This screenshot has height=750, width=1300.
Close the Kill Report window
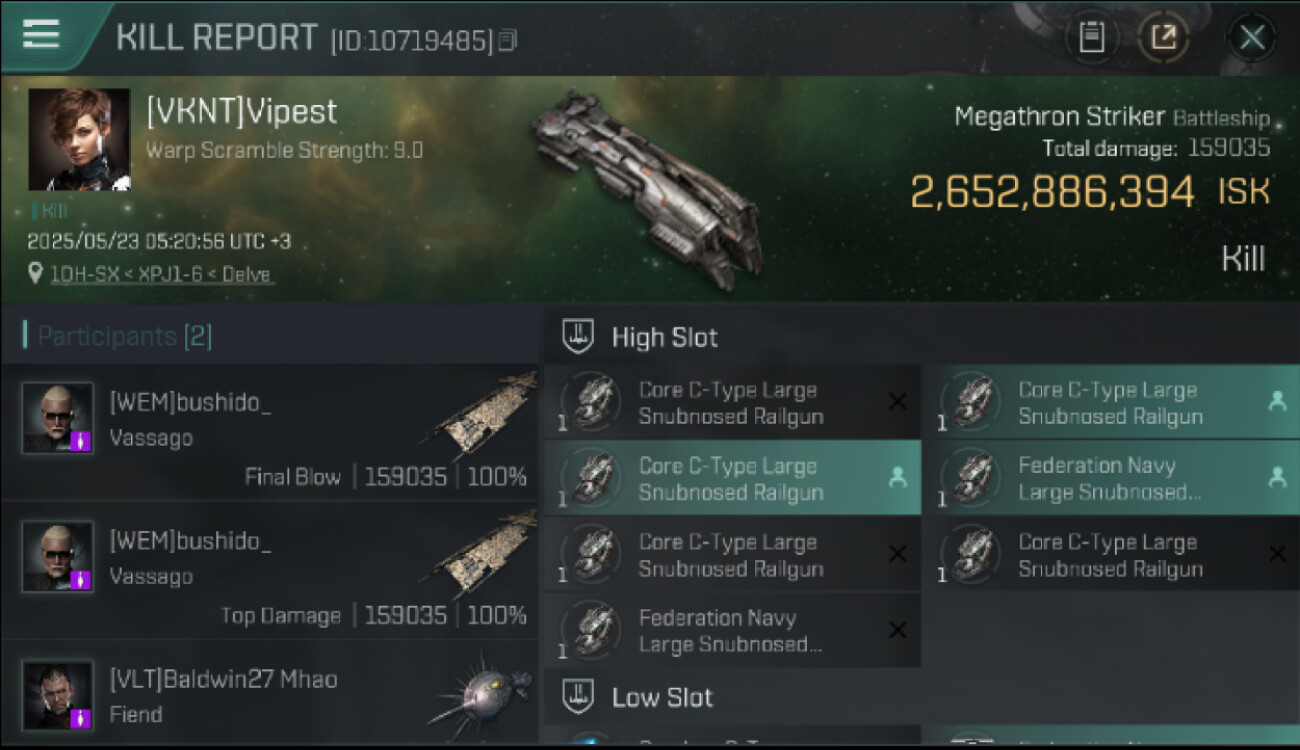coord(1251,39)
